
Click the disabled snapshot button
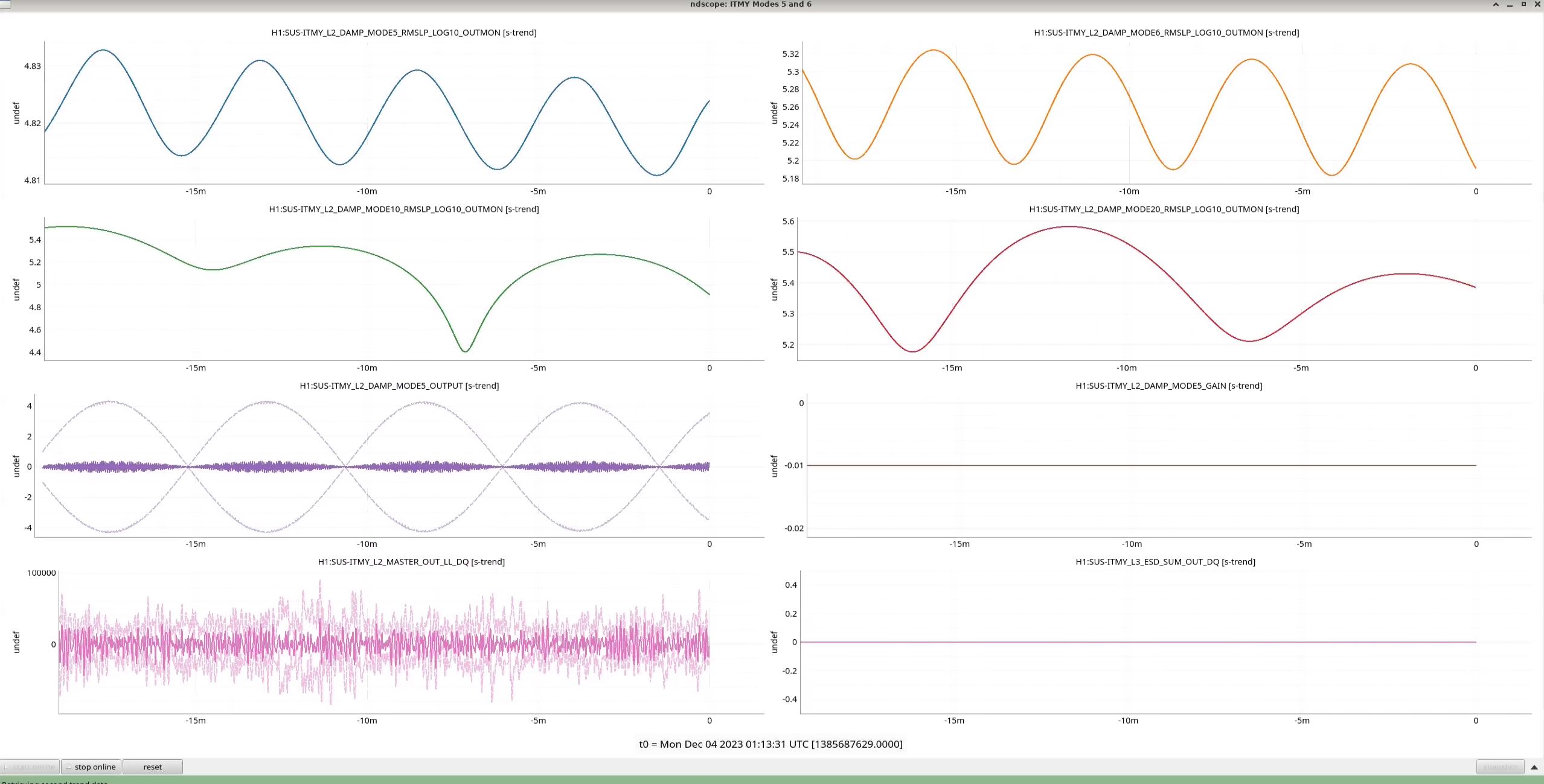coord(1499,766)
